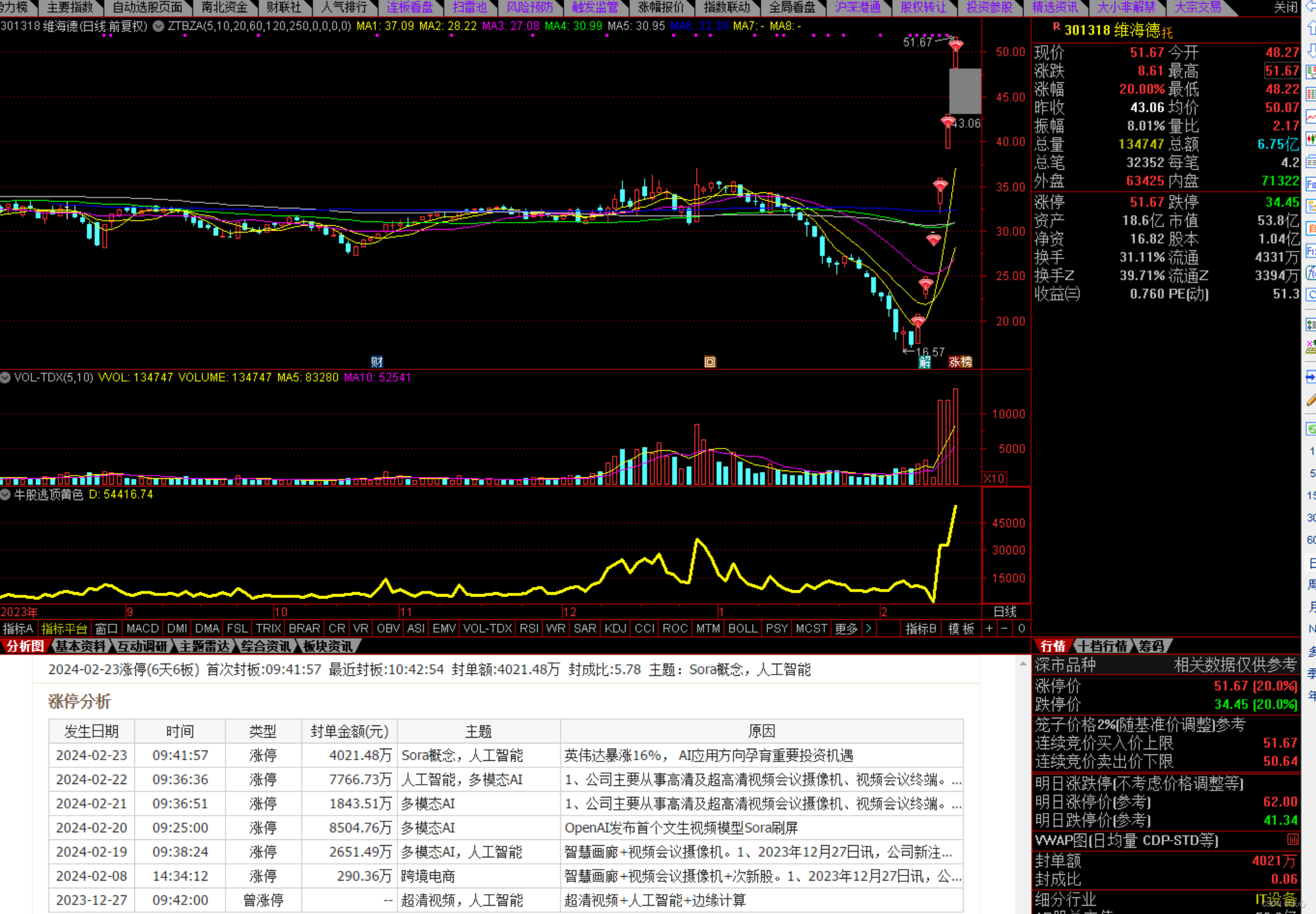Switch to the 十档行情 quote tab
1316x914 pixels.
[1103, 646]
